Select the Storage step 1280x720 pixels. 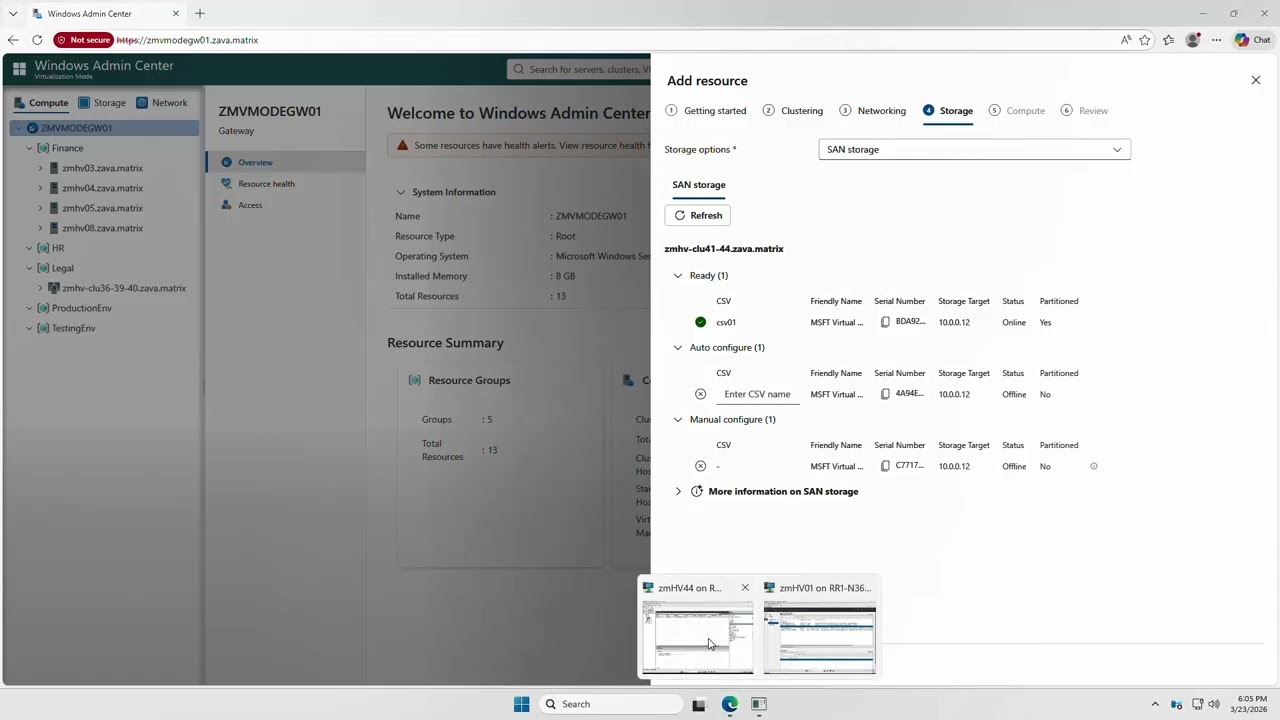click(x=948, y=111)
